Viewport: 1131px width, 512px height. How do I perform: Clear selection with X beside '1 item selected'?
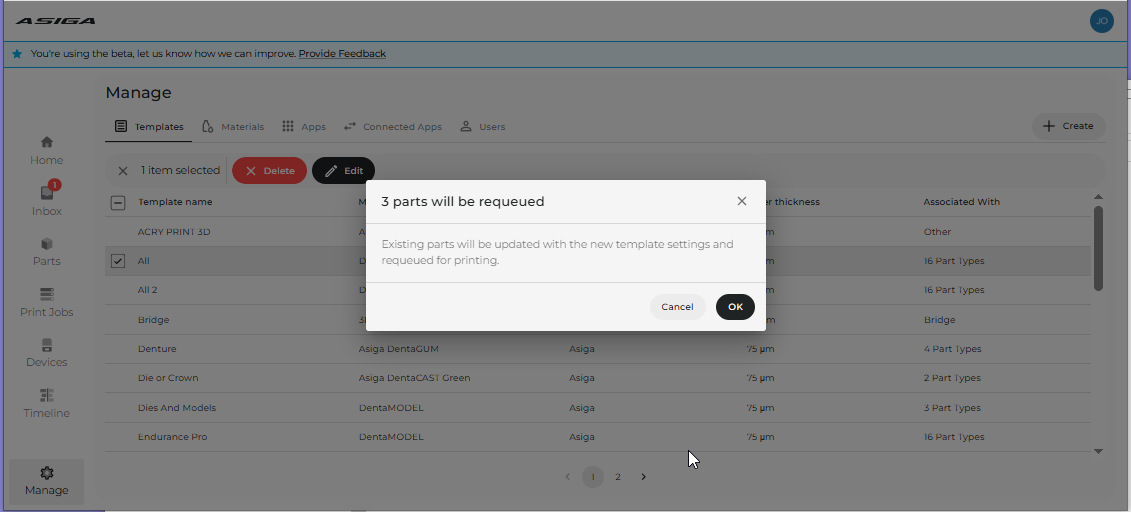point(123,171)
